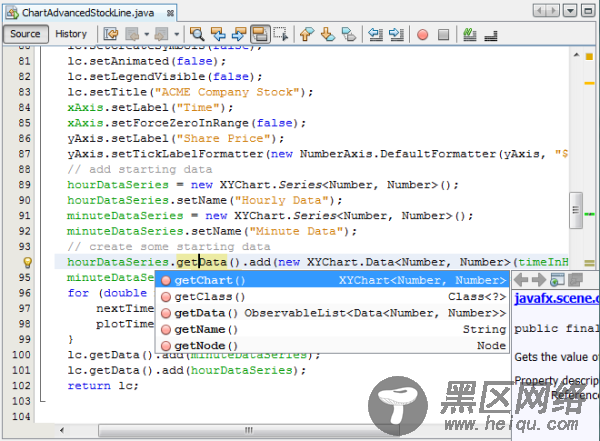Viewport: 600px width, 441px height.
Task: Click the Next Bookmark icon
Action: click(328, 34)
